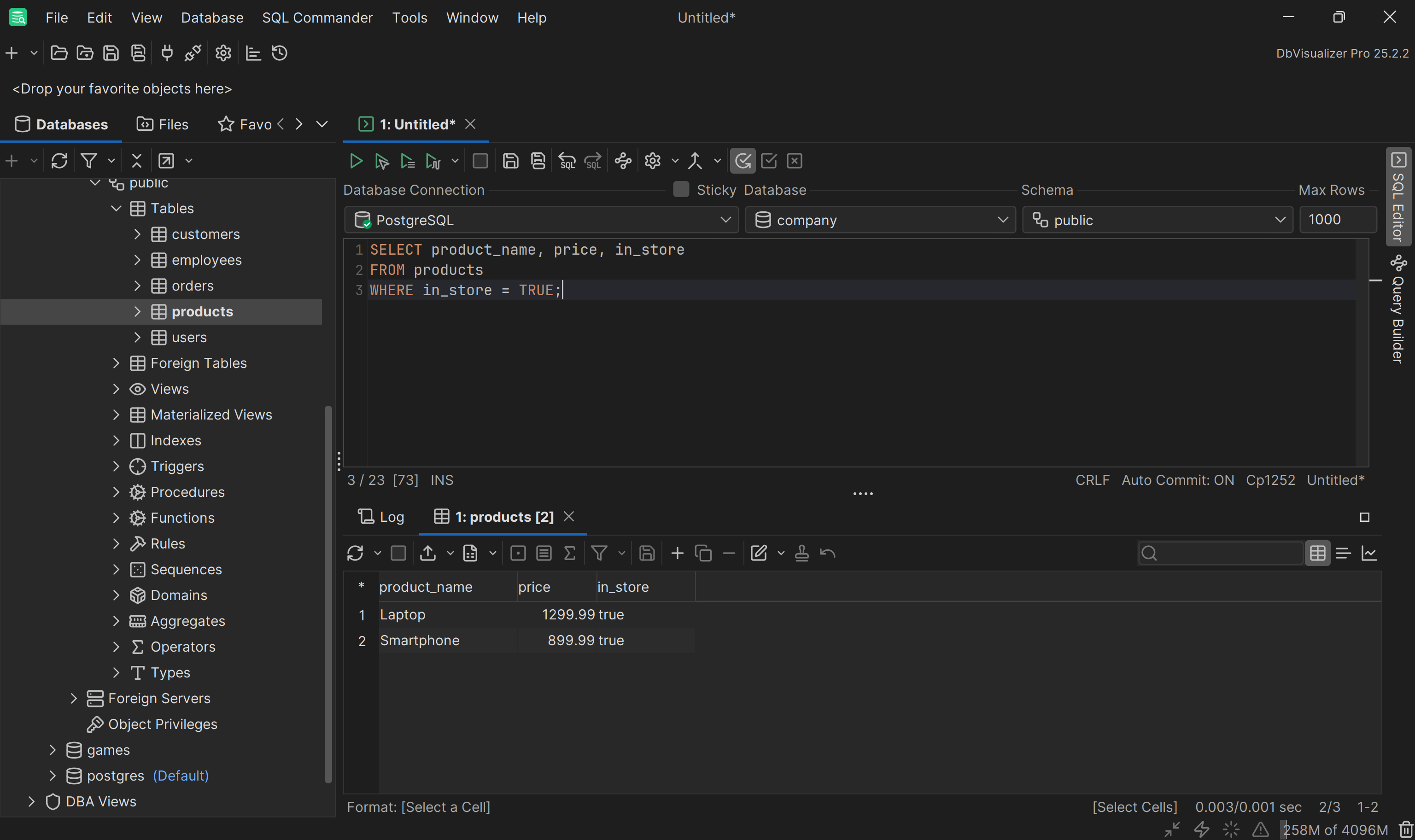The image size is (1415, 840).
Task: Toggle the Auto Commit highlighted icon
Action: [743, 161]
